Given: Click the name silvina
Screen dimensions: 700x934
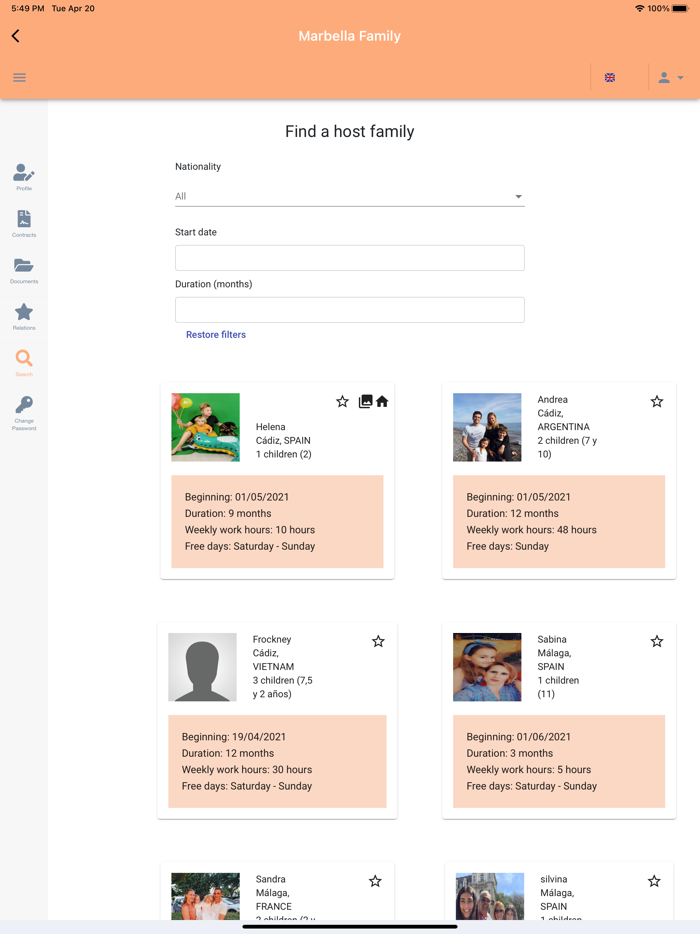Looking at the screenshot, I should [553, 879].
